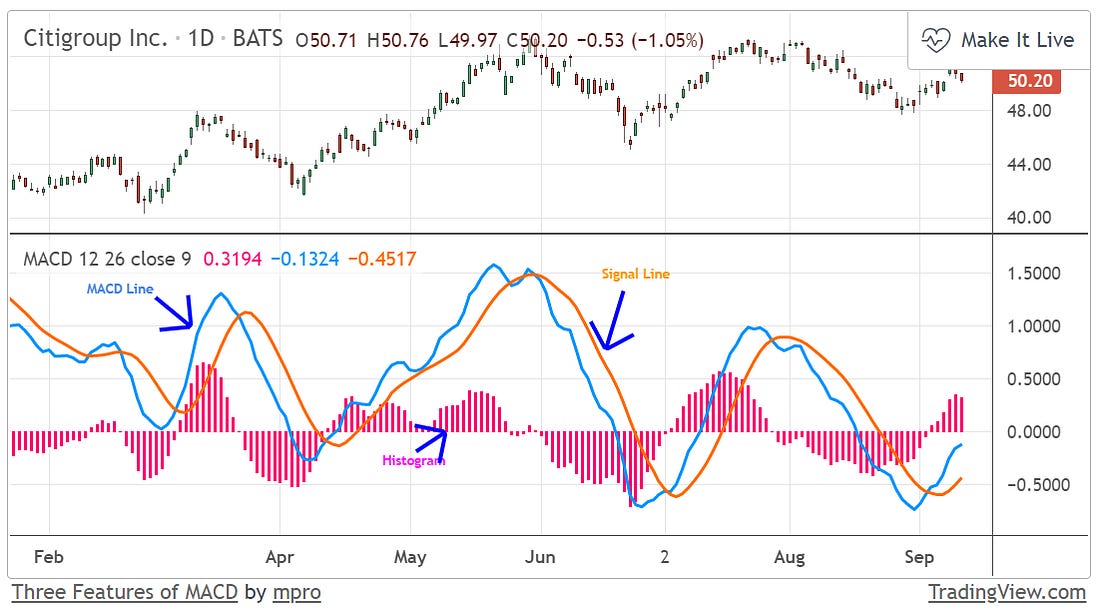This screenshot has width=1100, height=611.
Task: Open the mpro author link
Action: pyautogui.click(x=297, y=592)
